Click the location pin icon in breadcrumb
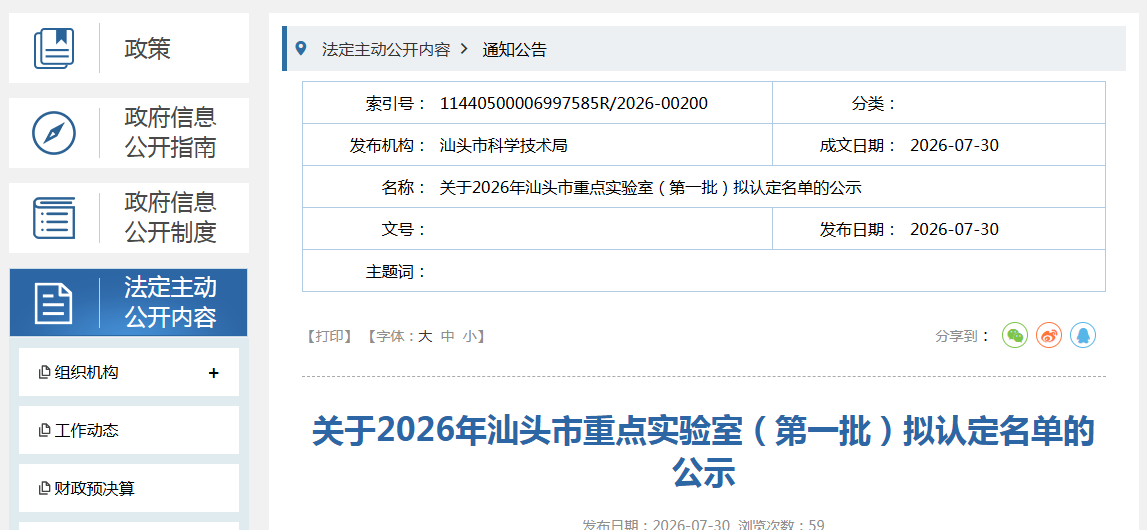The image size is (1147, 530). pyautogui.click(x=300, y=49)
